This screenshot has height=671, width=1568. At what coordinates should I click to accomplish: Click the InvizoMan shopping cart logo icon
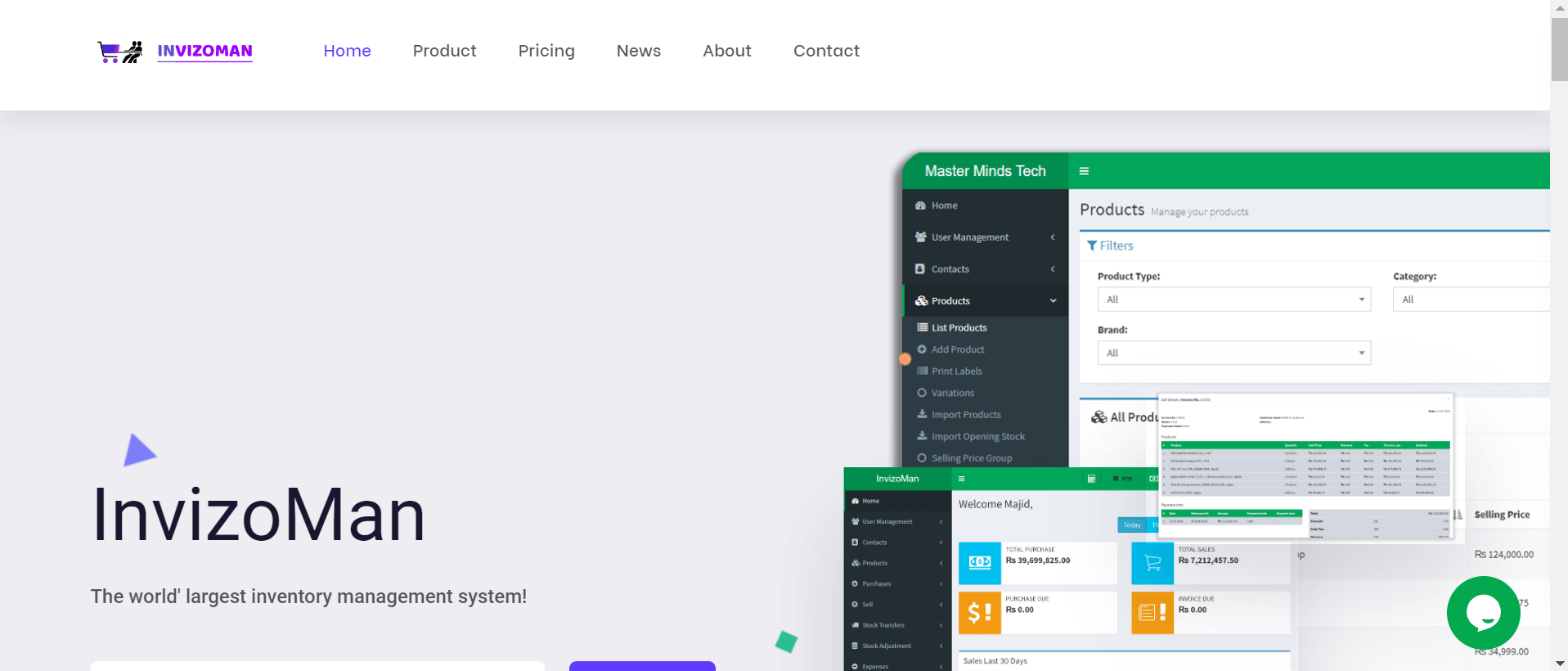[119, 52]
